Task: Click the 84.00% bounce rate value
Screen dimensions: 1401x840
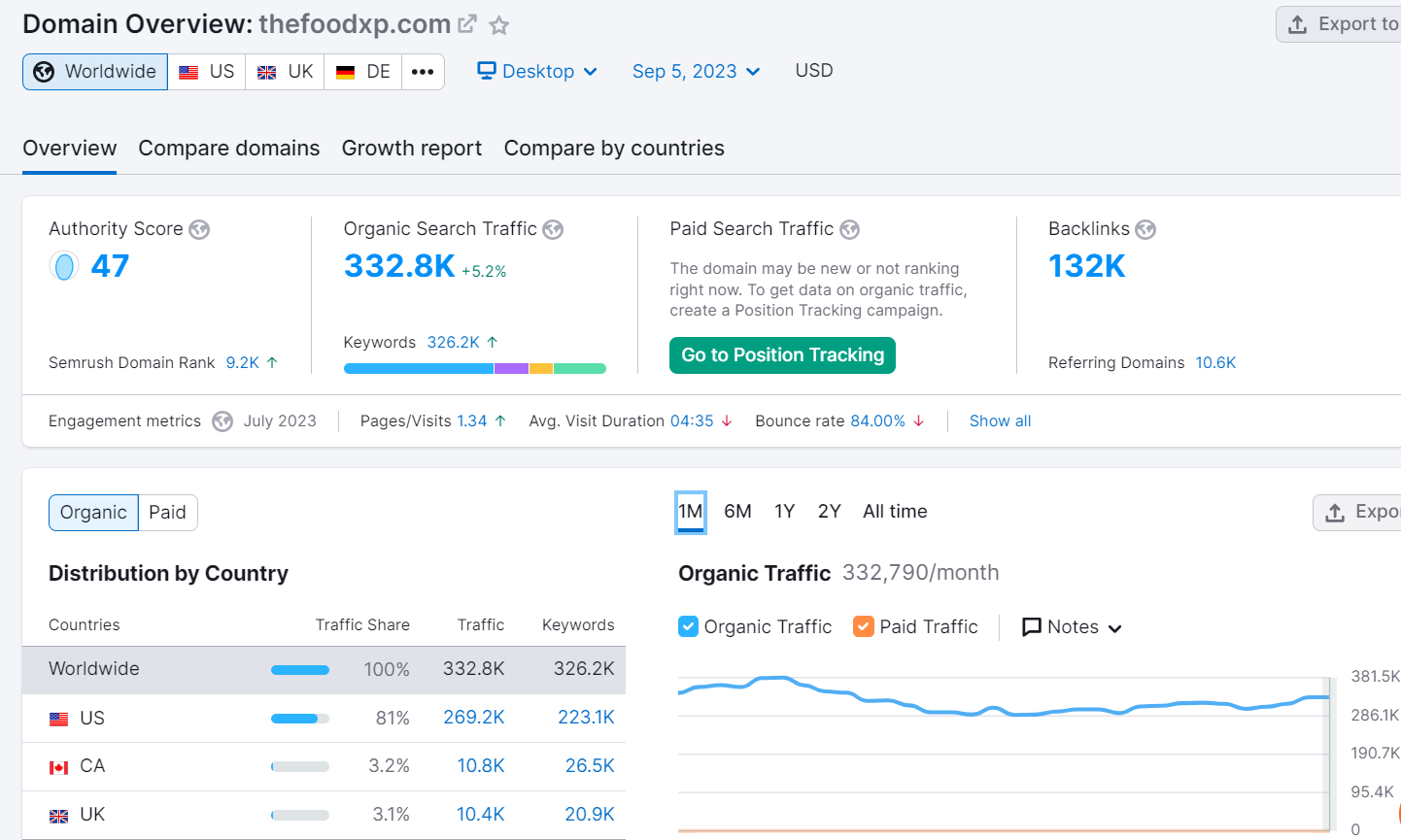Action: click(878, 421)
